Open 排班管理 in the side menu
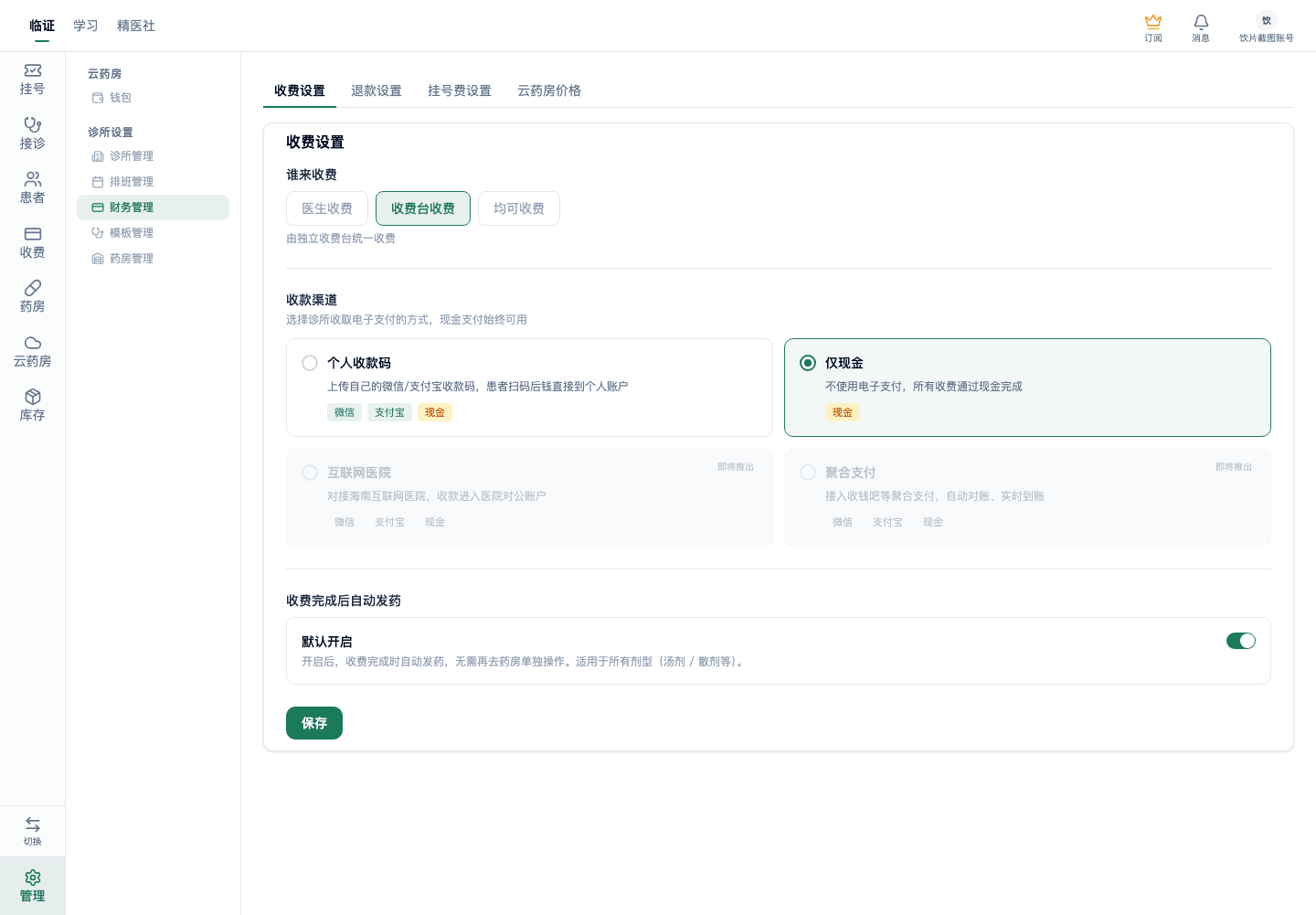Screen dimensions: 1316x915 tap(153, 182)
